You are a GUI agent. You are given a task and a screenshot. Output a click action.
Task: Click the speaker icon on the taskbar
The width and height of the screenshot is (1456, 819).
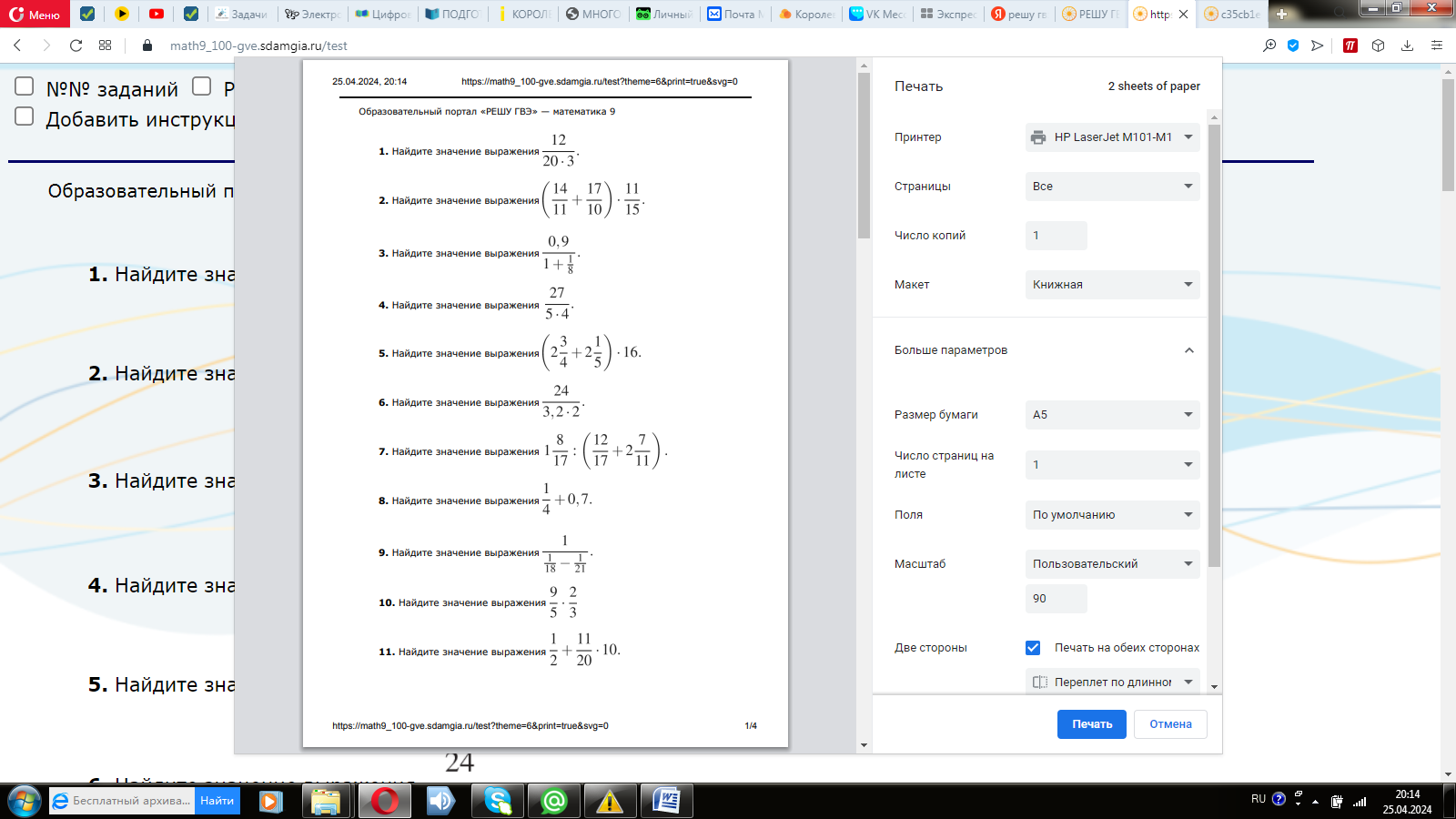pyautogui.click(x=441, y=801)
